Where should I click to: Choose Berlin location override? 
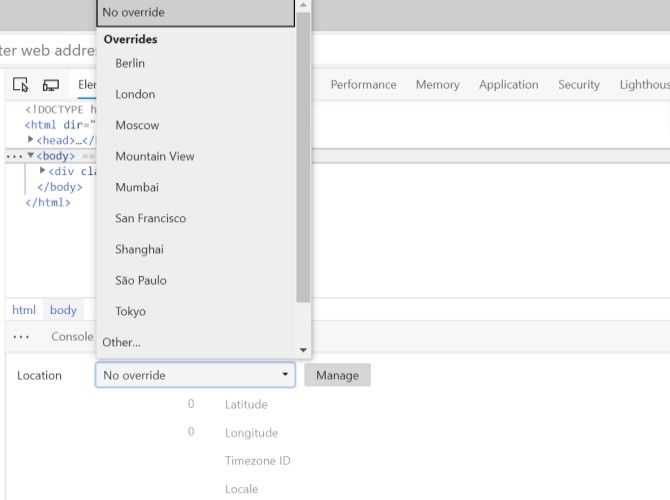[x=130, y=63]
